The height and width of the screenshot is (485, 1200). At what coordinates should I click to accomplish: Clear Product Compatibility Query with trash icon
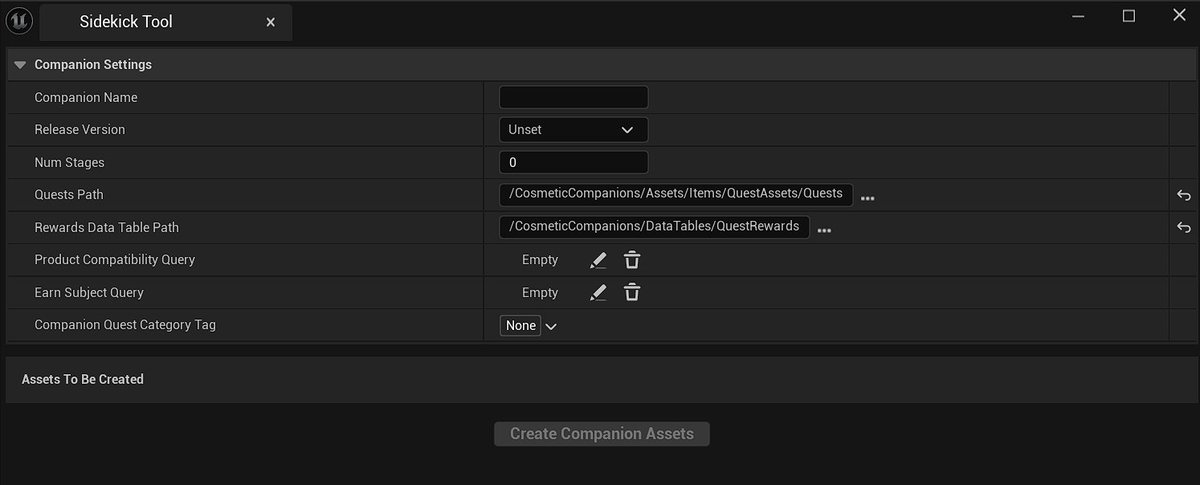tap(632, 260)
